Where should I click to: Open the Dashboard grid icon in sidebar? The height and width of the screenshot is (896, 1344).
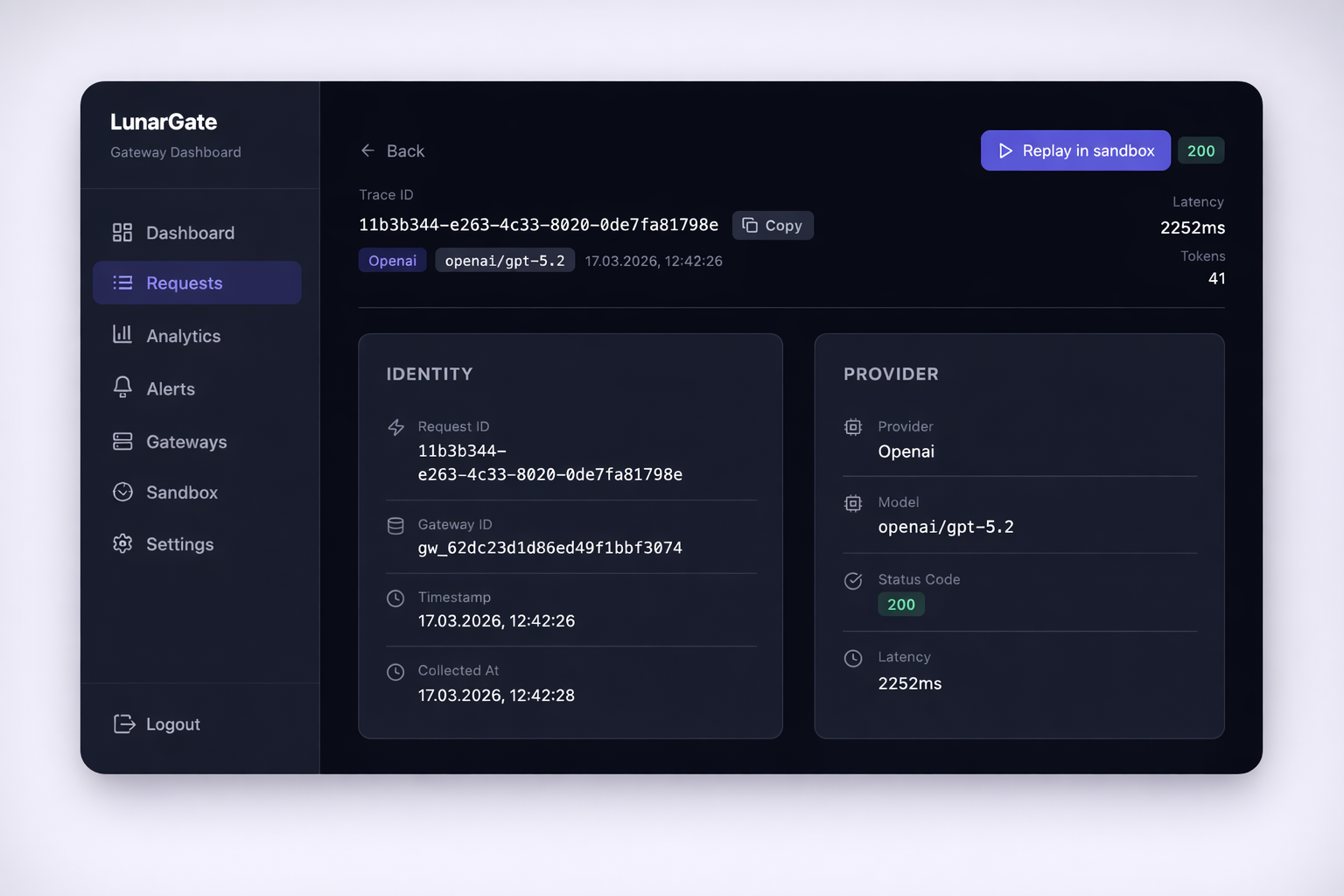(x=122, y=232)
